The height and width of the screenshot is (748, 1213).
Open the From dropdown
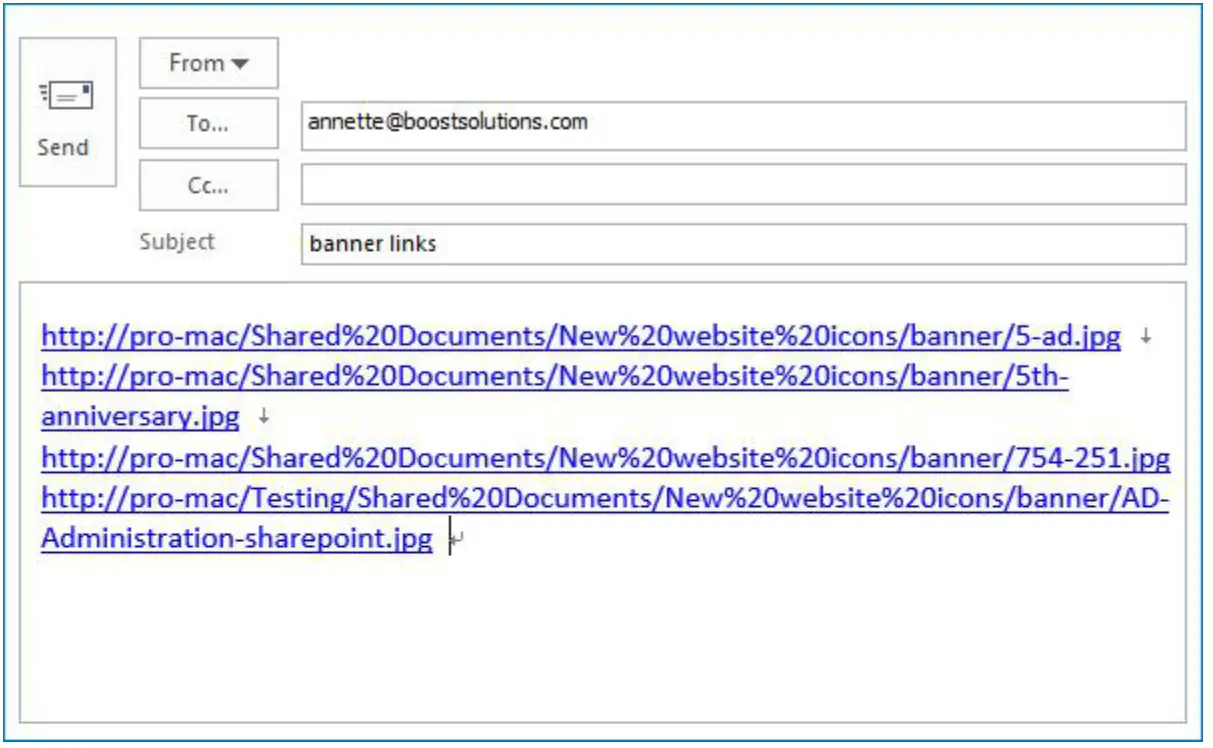[x=209, y=63]
